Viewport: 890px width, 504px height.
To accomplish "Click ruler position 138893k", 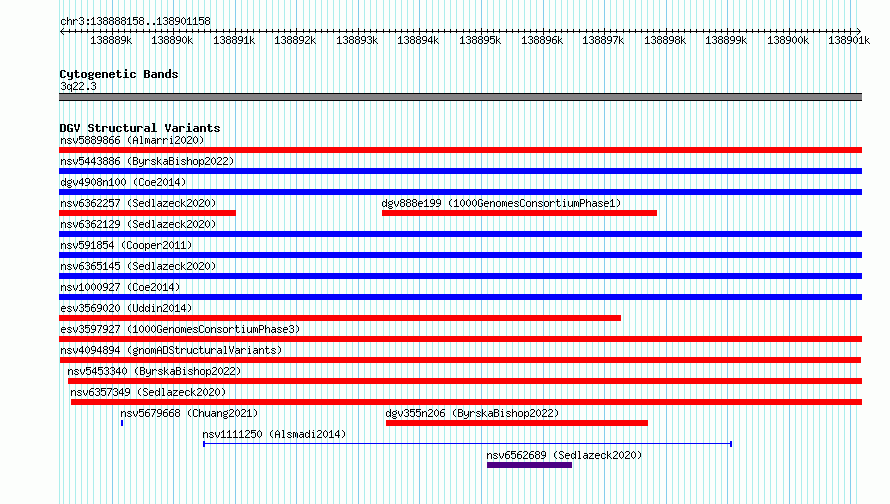I will pyautogui.click(x=357, y=41).
